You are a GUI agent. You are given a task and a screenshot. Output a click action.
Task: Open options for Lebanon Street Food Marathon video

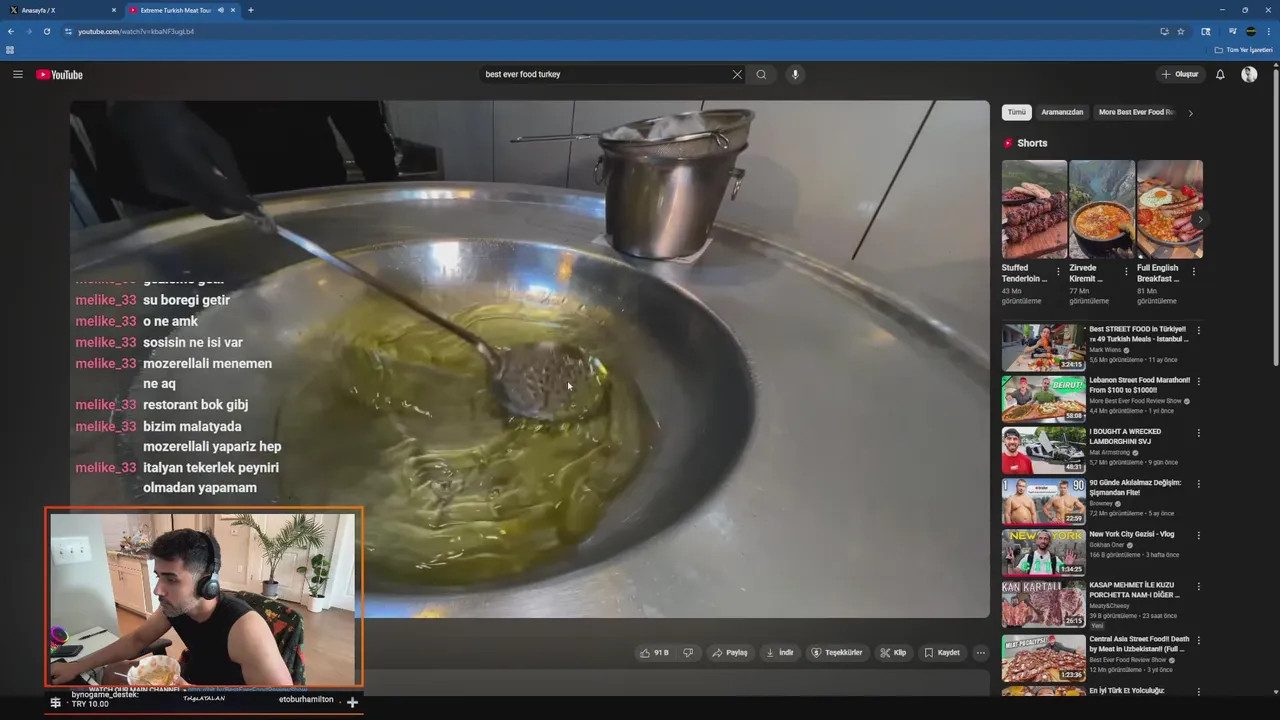click(x=1199, y=381)
